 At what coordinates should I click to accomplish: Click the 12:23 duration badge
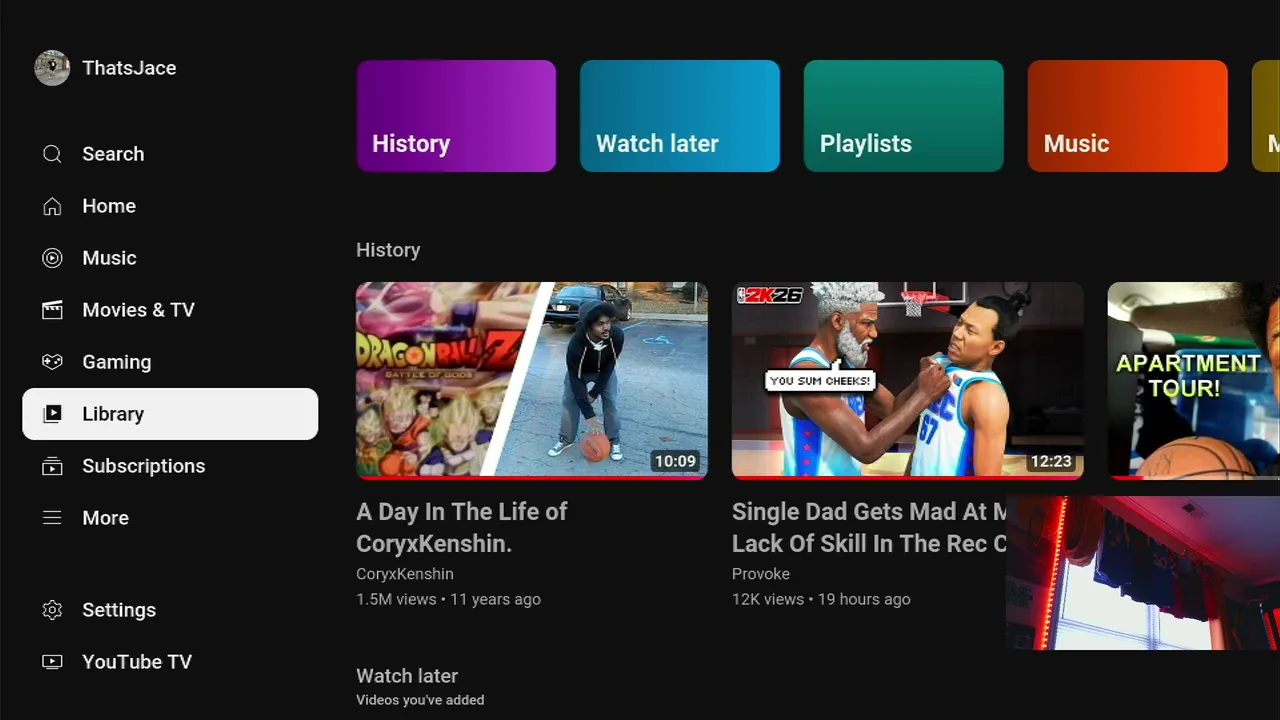tap(1051, 461)
